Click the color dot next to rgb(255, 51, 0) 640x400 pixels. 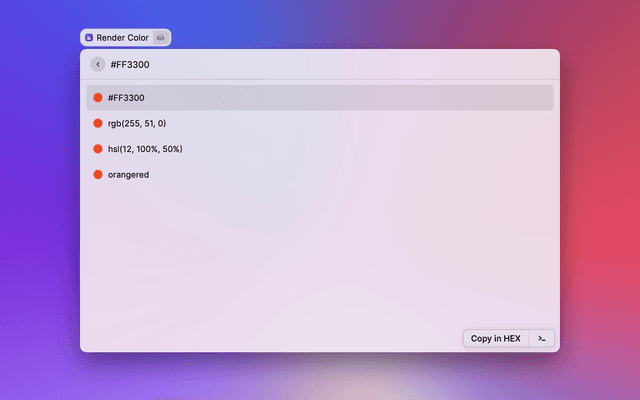[x=98, y=123]
